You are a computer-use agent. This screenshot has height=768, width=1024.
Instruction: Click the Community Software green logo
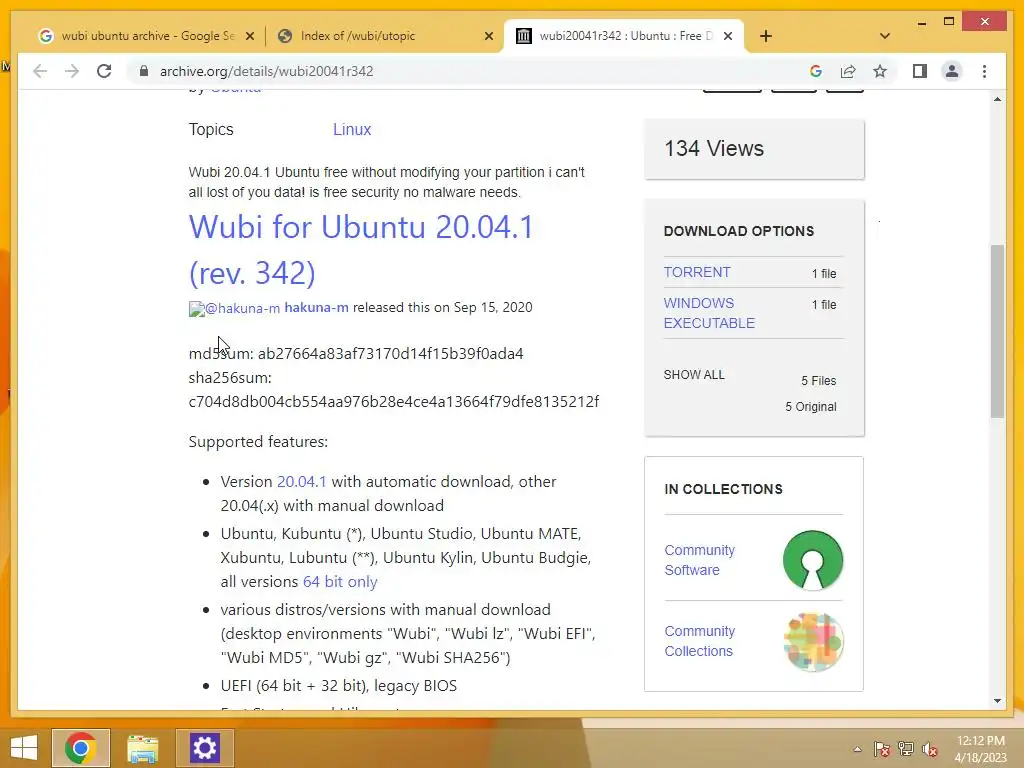coord(812,560)
